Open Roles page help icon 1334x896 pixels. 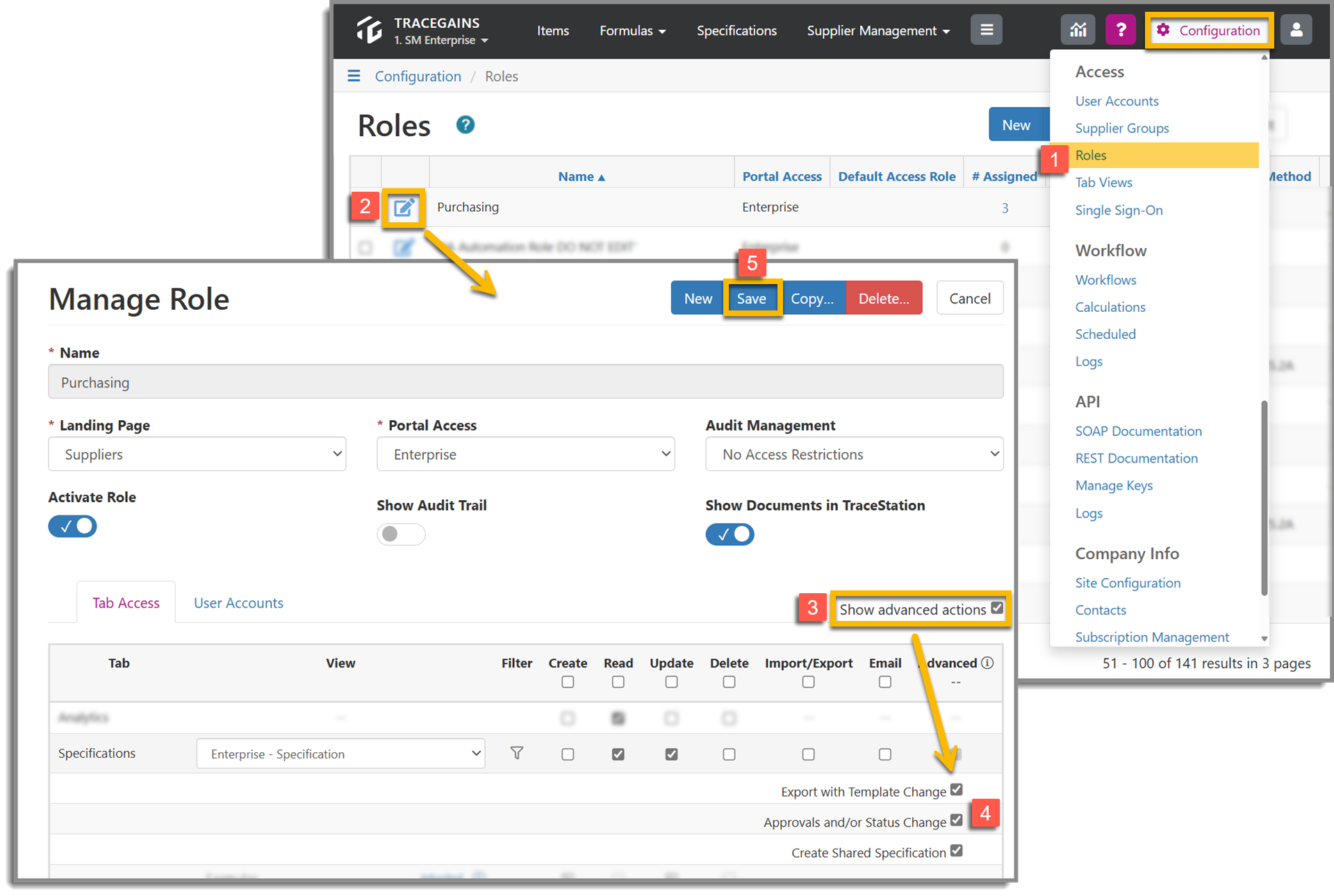pos(465,125)
